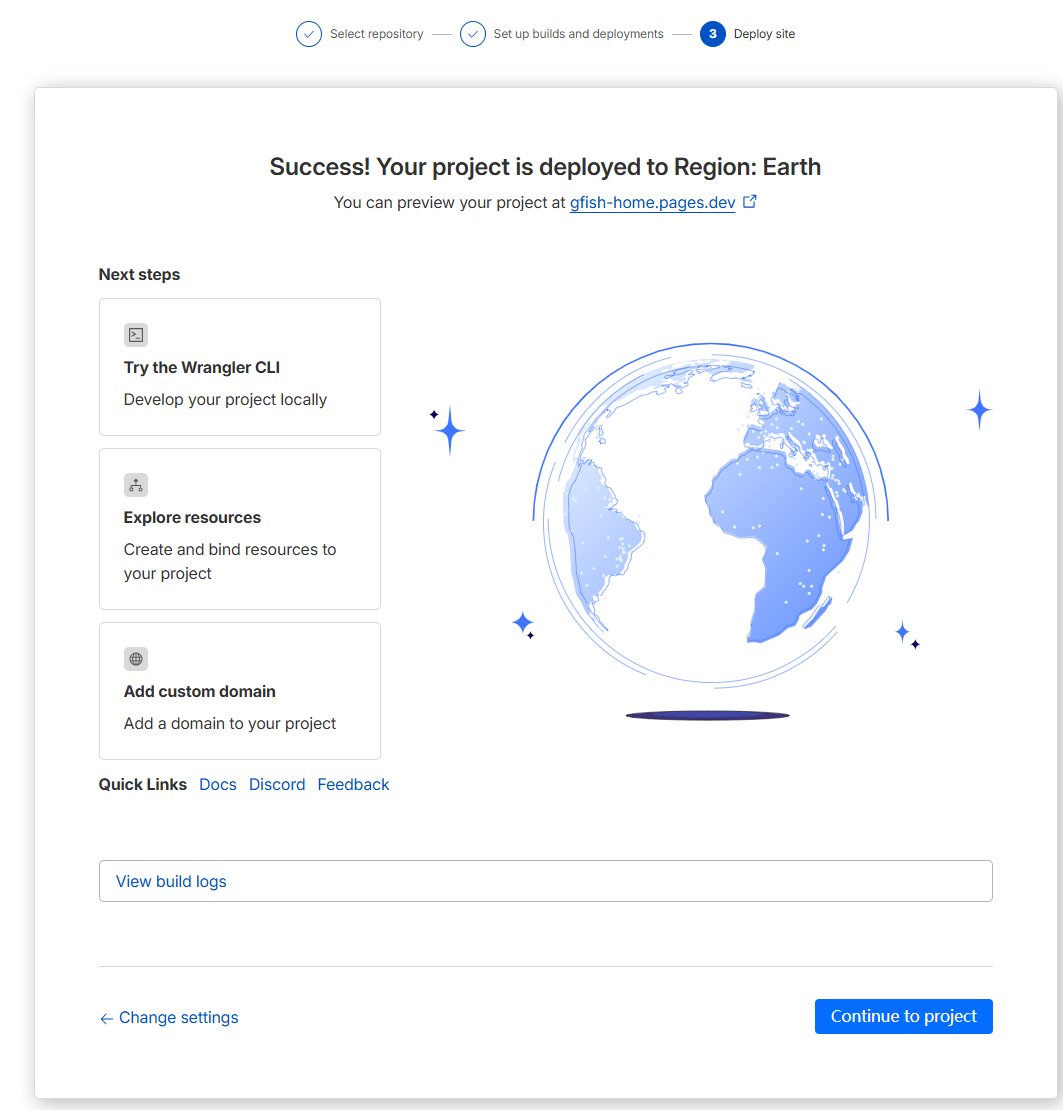Click the terminal icon for Wrangler CLI
This screenshot has width=1063, height=1110.
point(136,335)
